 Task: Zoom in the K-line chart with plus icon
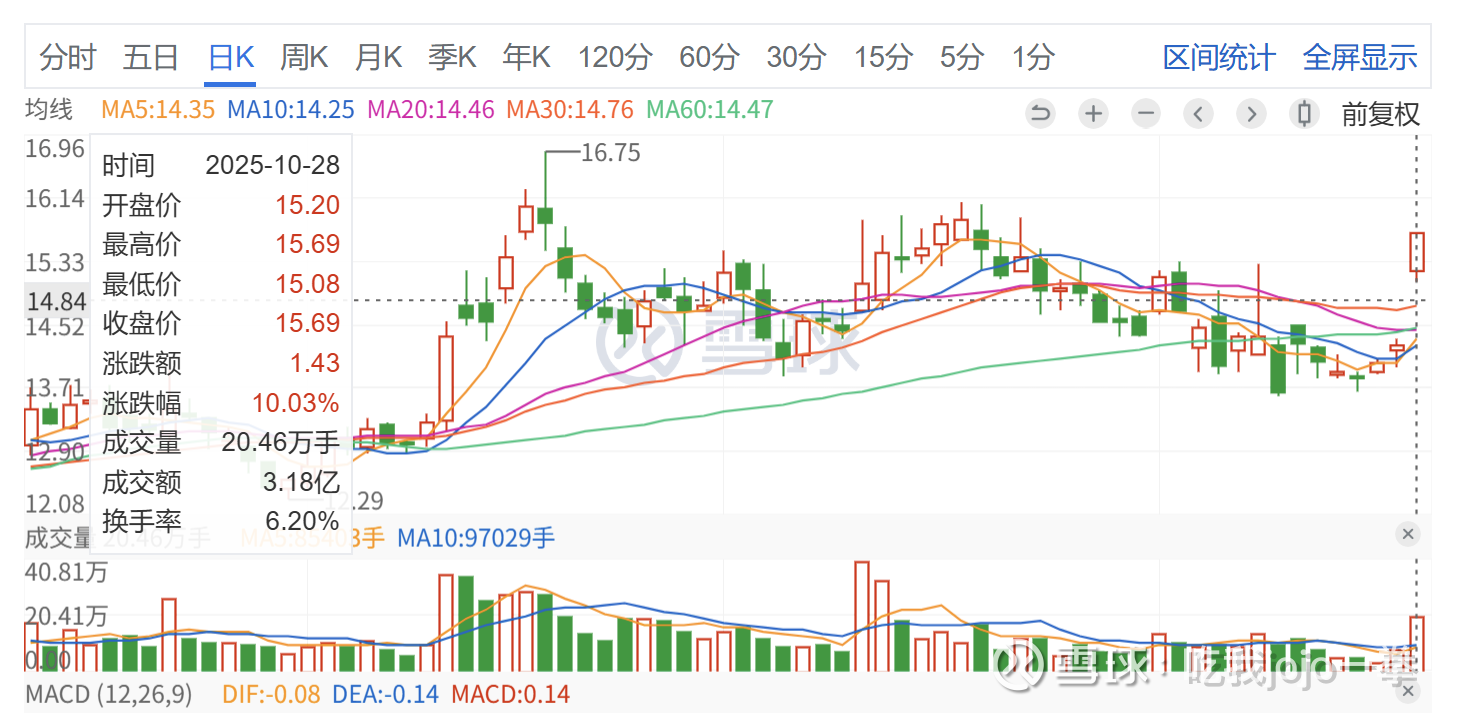[1094, 114]
